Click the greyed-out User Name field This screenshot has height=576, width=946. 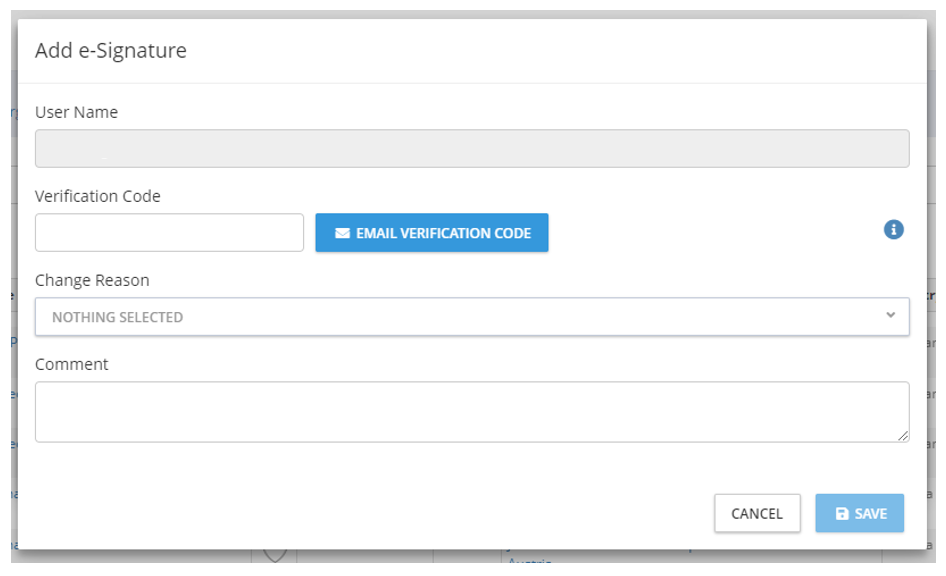pyautogui.click(x=472, y=149)
